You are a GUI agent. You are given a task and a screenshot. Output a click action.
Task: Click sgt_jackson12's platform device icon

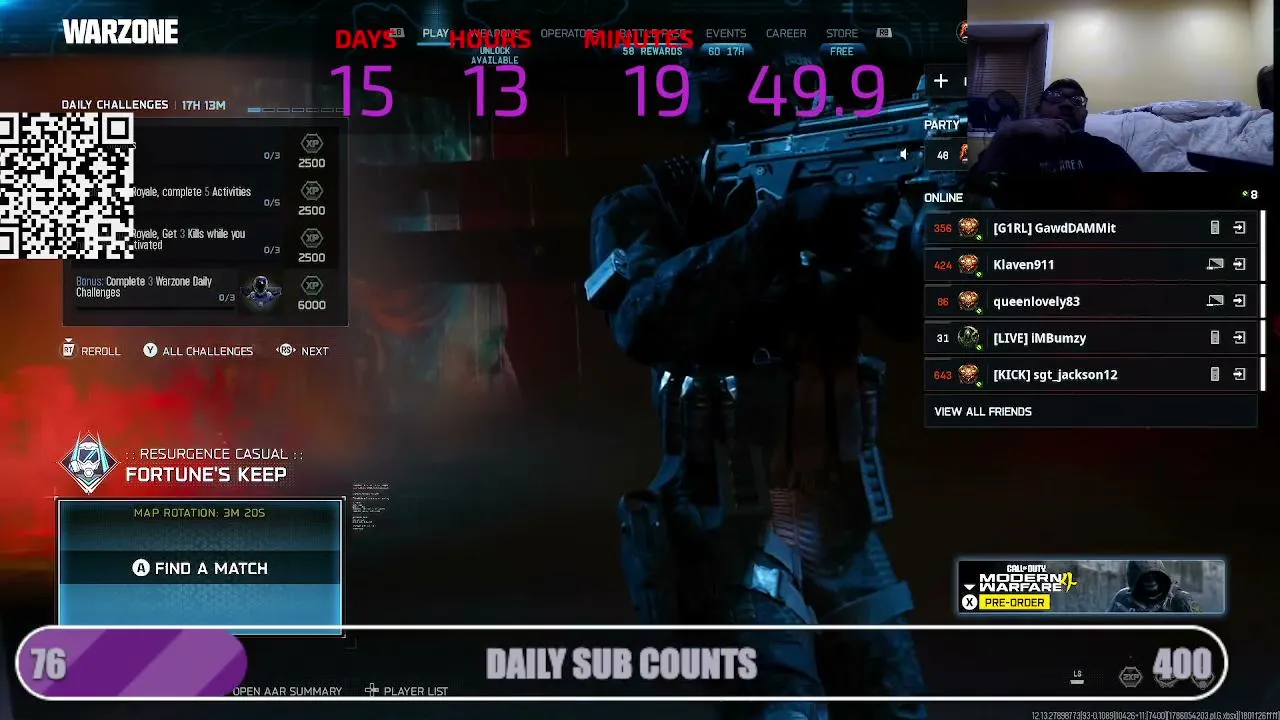point(1215,375)
